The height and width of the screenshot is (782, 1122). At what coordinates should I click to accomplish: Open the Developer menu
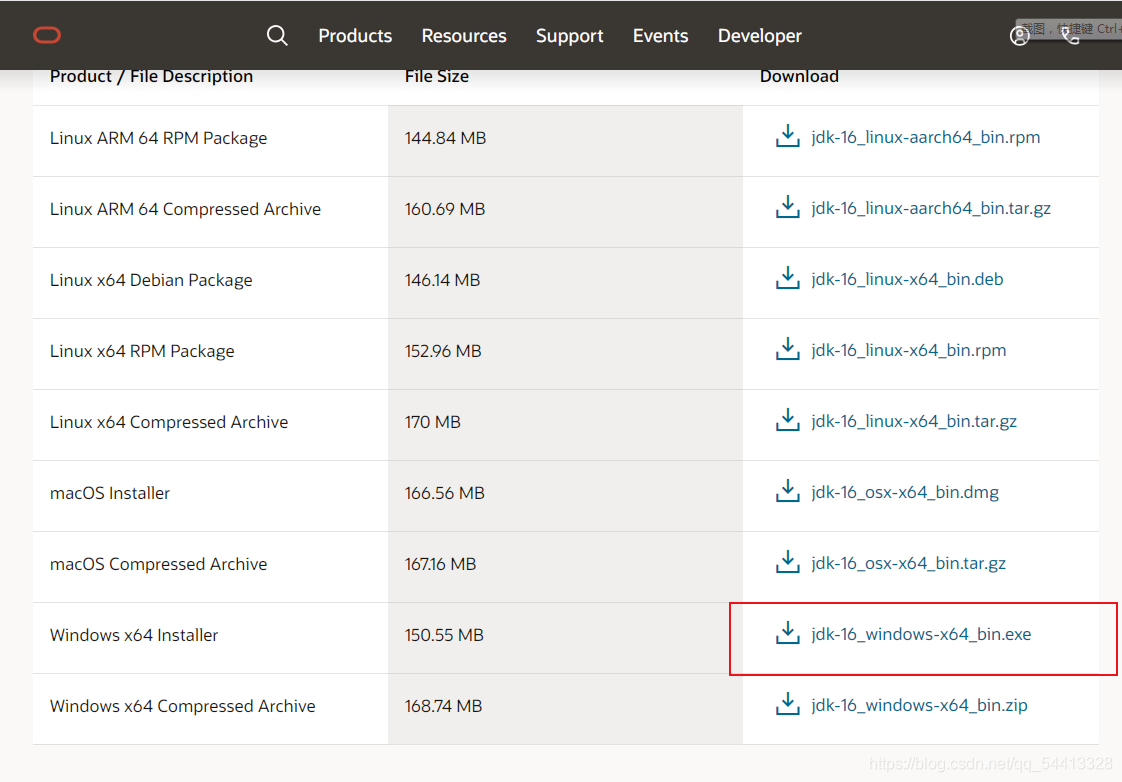[x=760, y=36]
